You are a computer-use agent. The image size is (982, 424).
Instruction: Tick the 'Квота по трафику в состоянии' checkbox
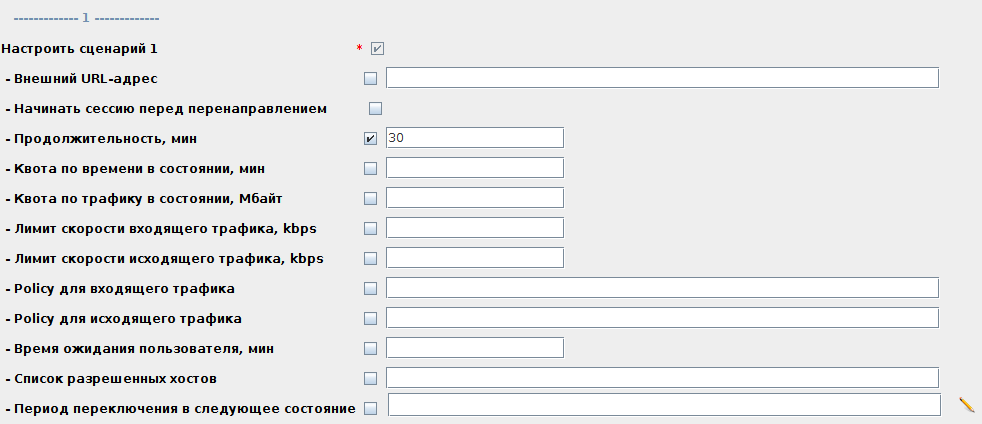[371, 198]
